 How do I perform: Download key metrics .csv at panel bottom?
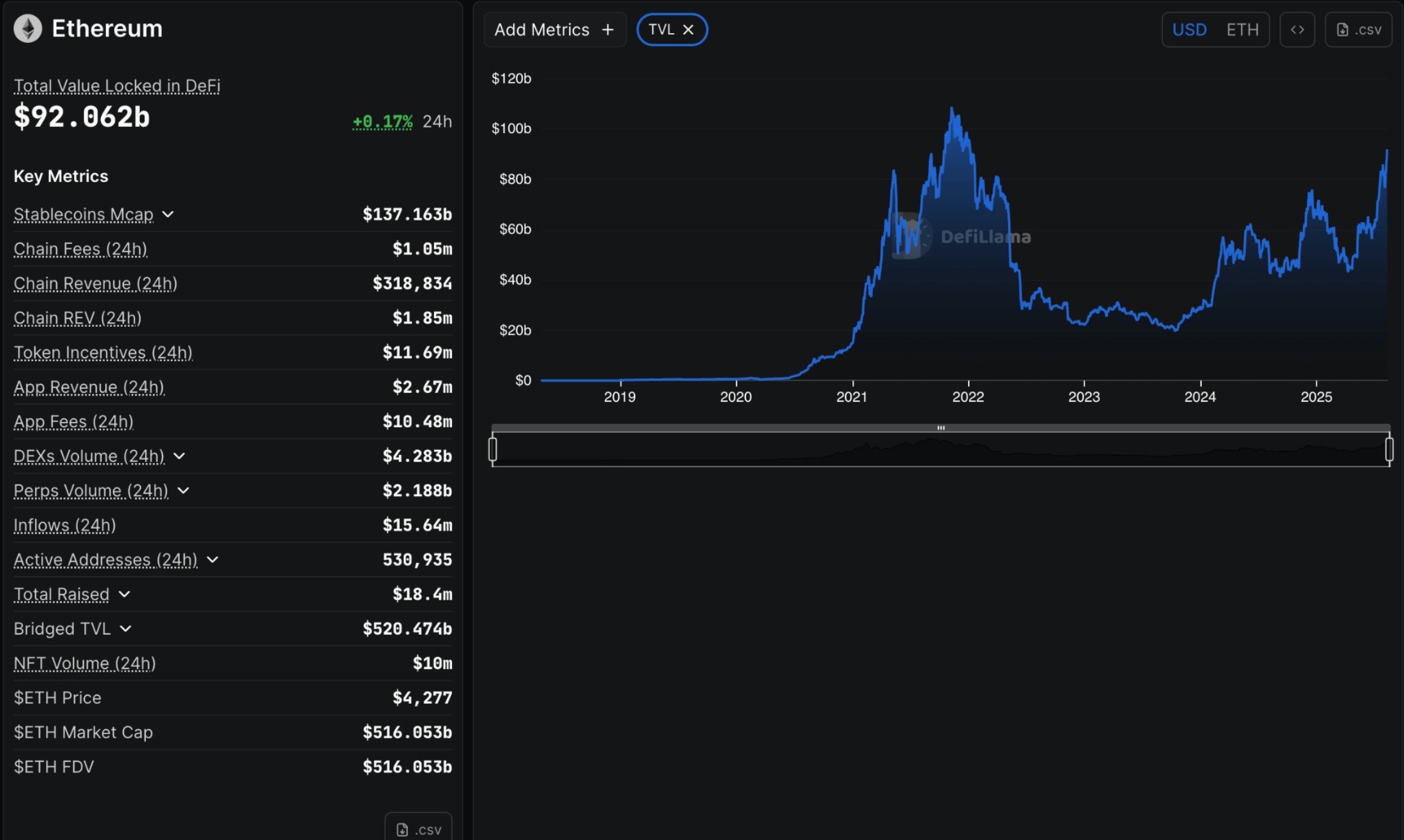[418, 829]
